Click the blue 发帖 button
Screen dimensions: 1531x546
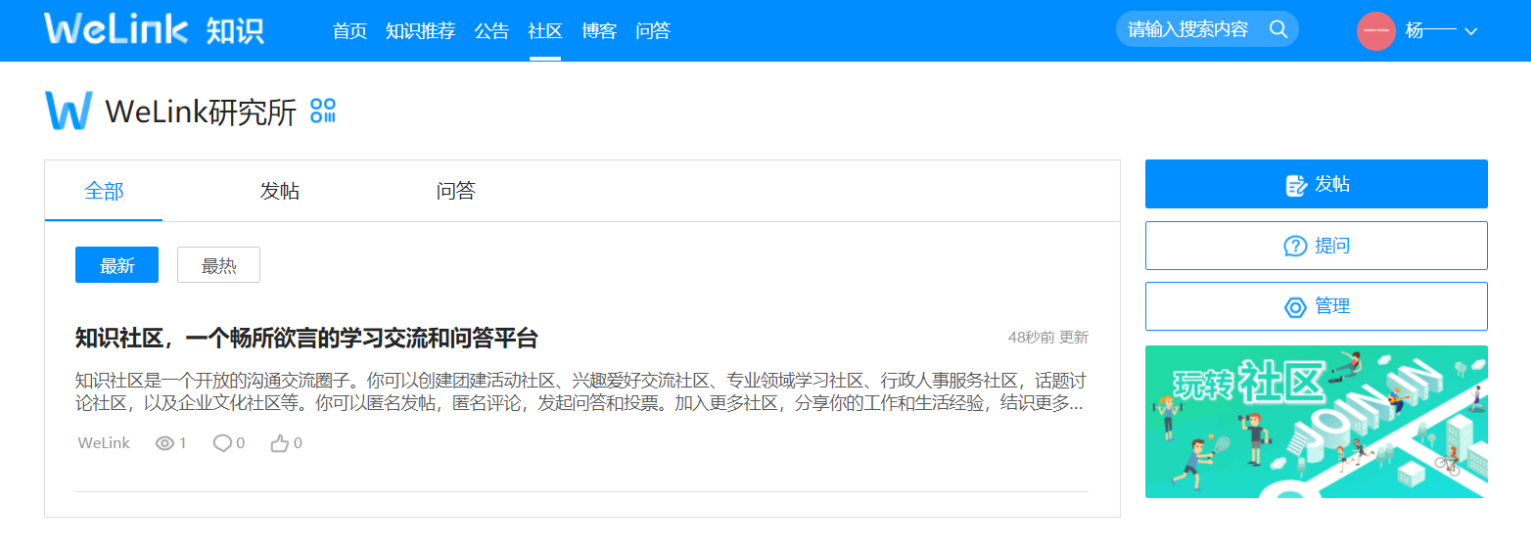pyautogui.click(x=1316, y=184)
